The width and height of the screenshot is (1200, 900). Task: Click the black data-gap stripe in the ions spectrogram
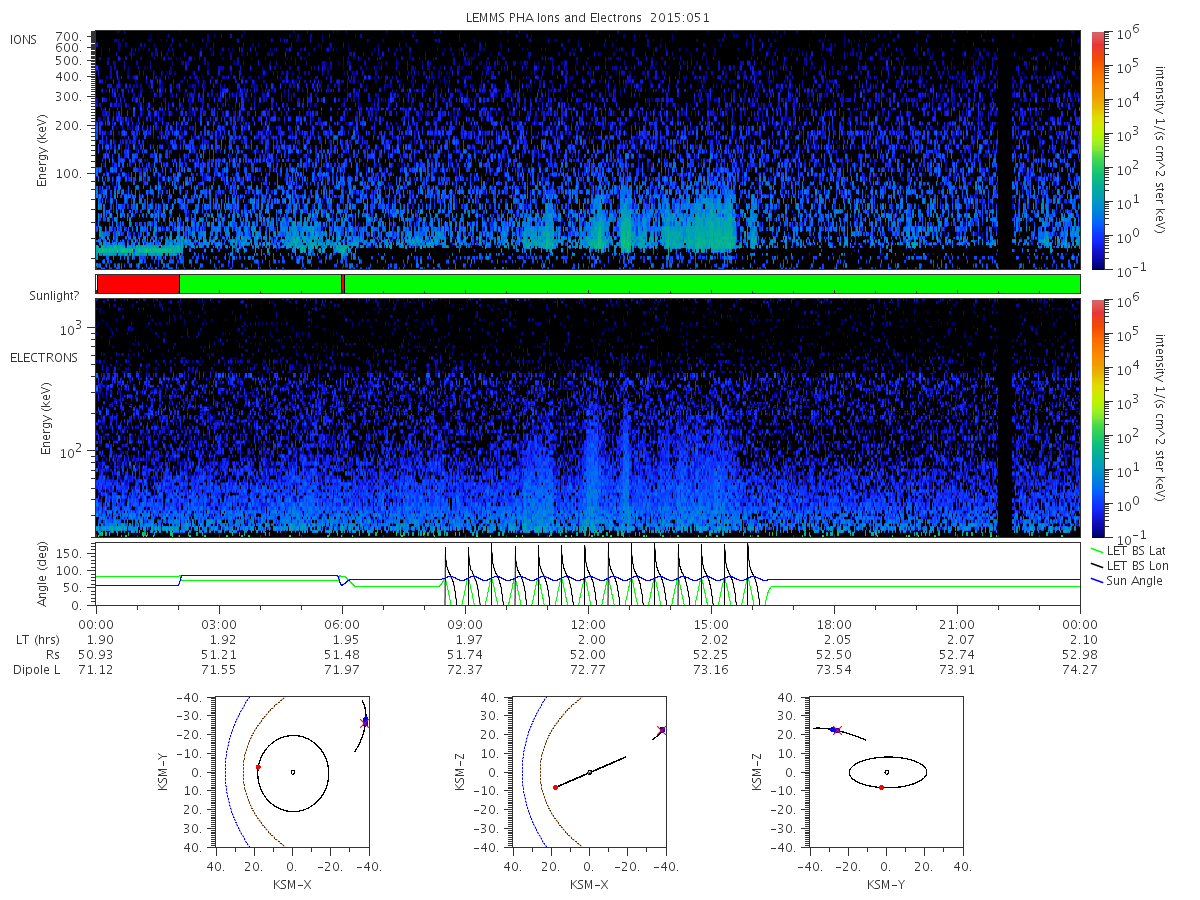point(1004,150)
